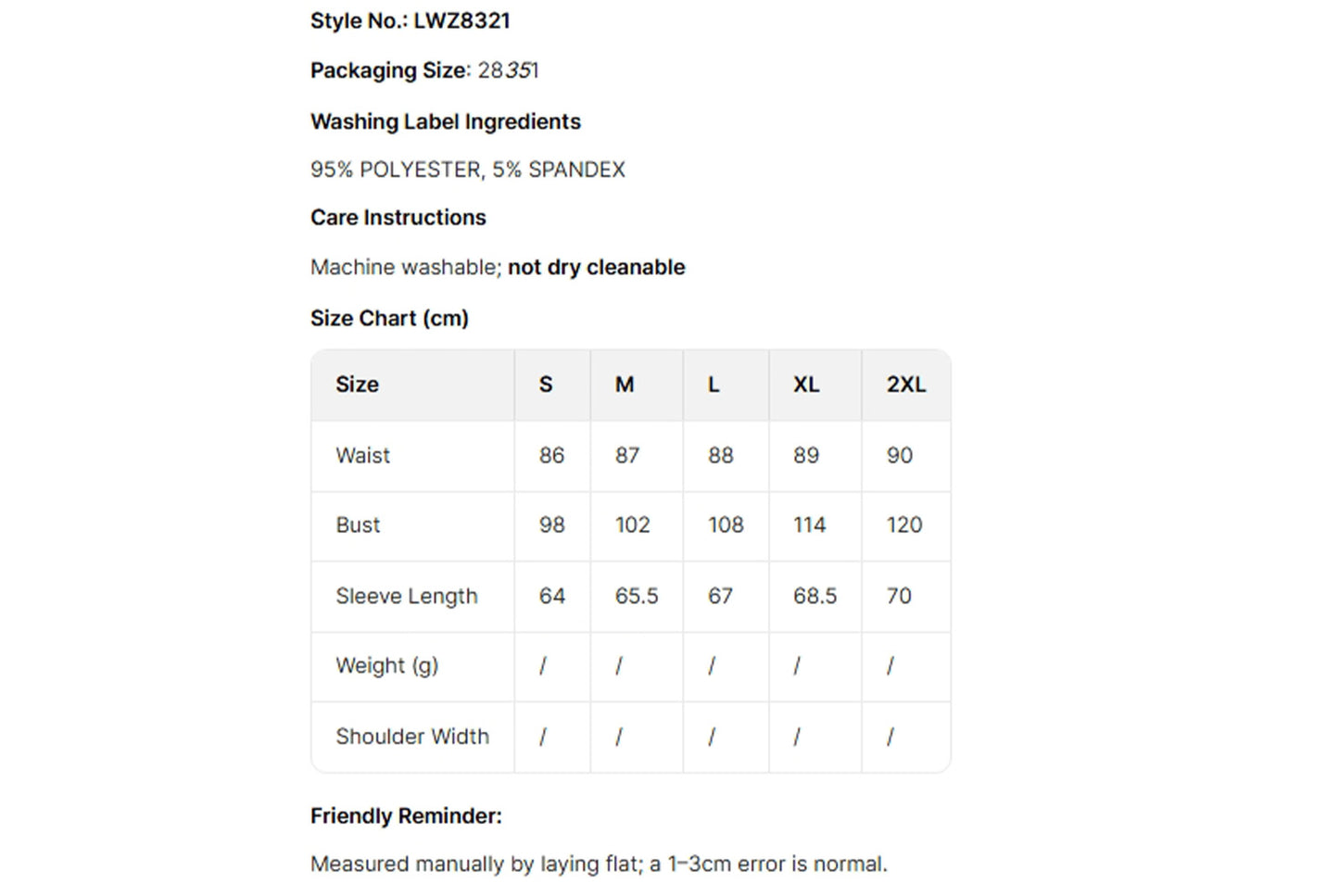Click the XL column header

[x=815, y=385]
